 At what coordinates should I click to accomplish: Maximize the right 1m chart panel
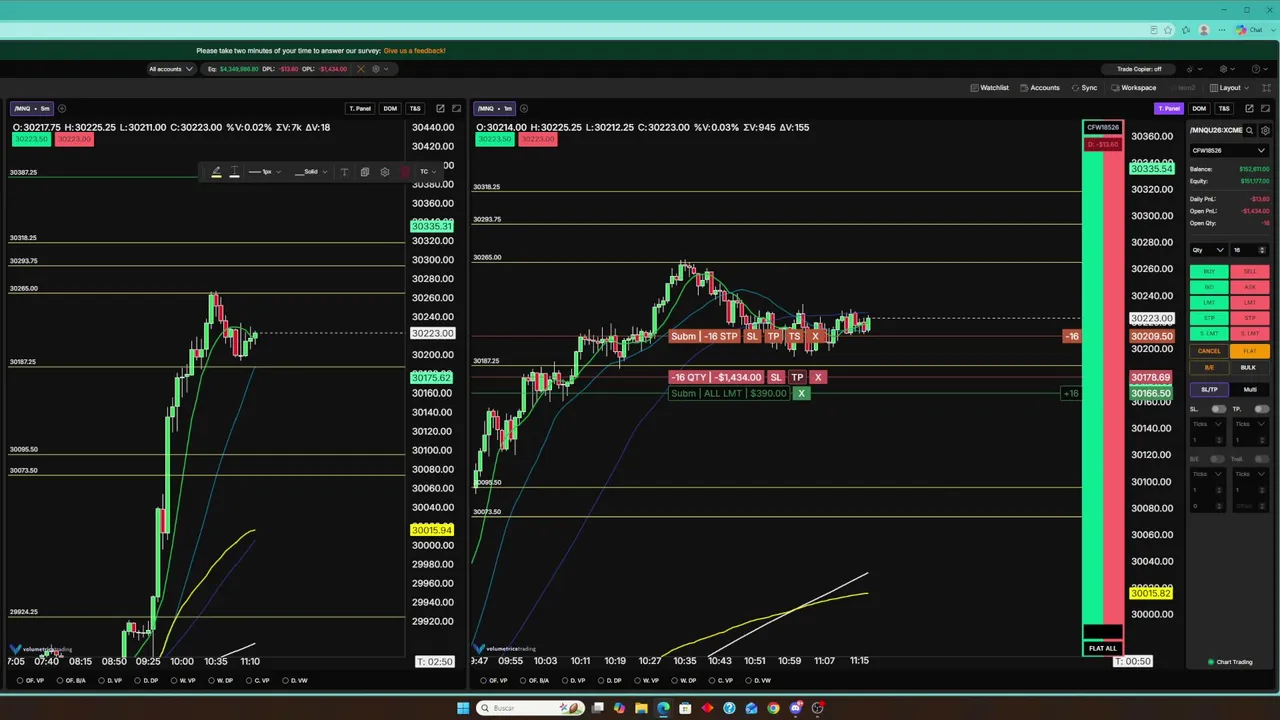[x=1267, y=108]
